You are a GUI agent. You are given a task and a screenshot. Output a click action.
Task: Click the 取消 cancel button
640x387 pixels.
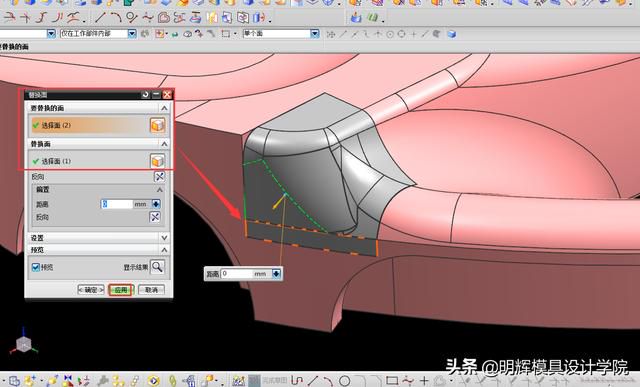(x=151, y=290)
